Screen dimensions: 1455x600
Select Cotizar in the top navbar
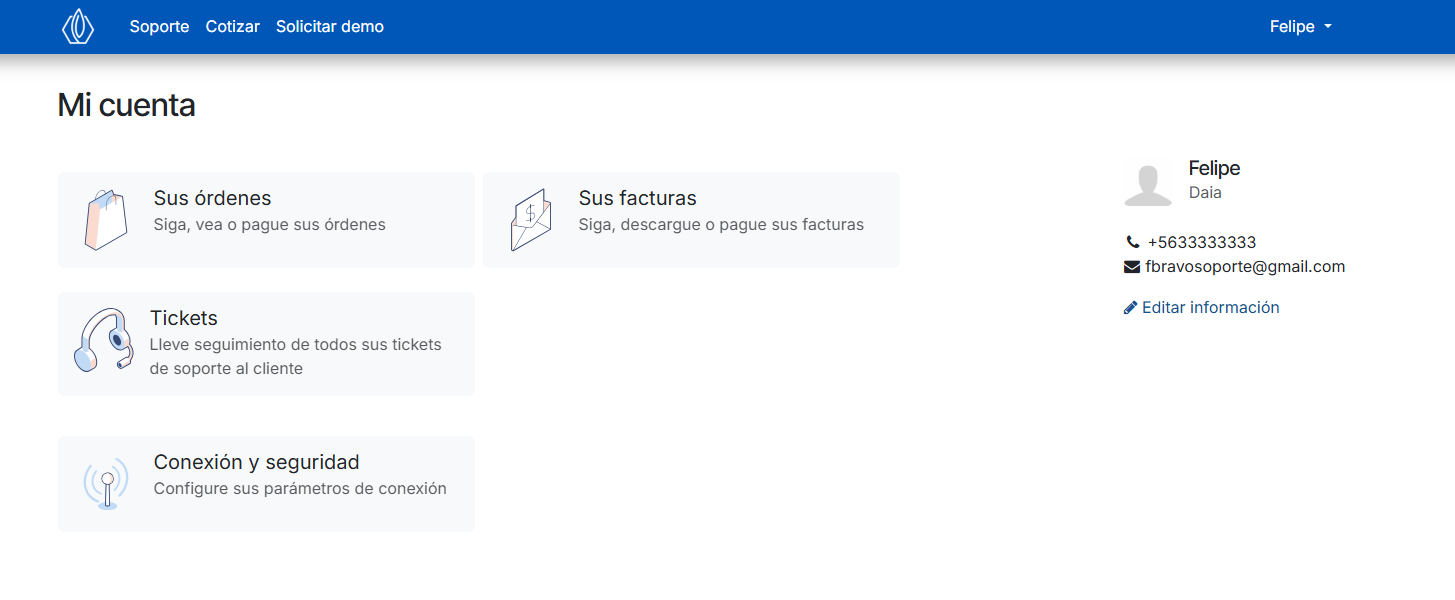click(232, 26)
